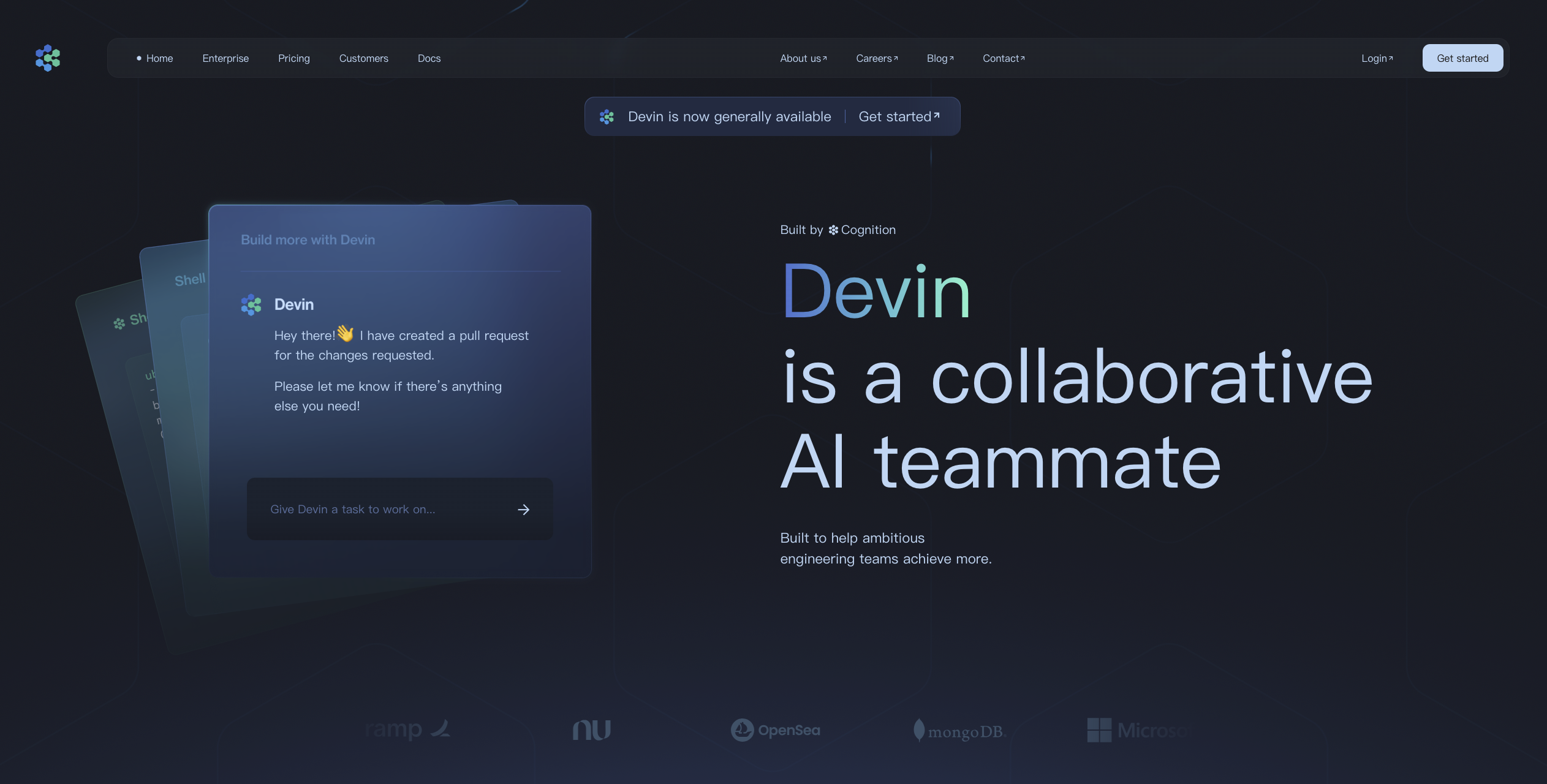Click the announcement banner Devin icon
This screenshot has width=1547, height=784.
point(607,116)
